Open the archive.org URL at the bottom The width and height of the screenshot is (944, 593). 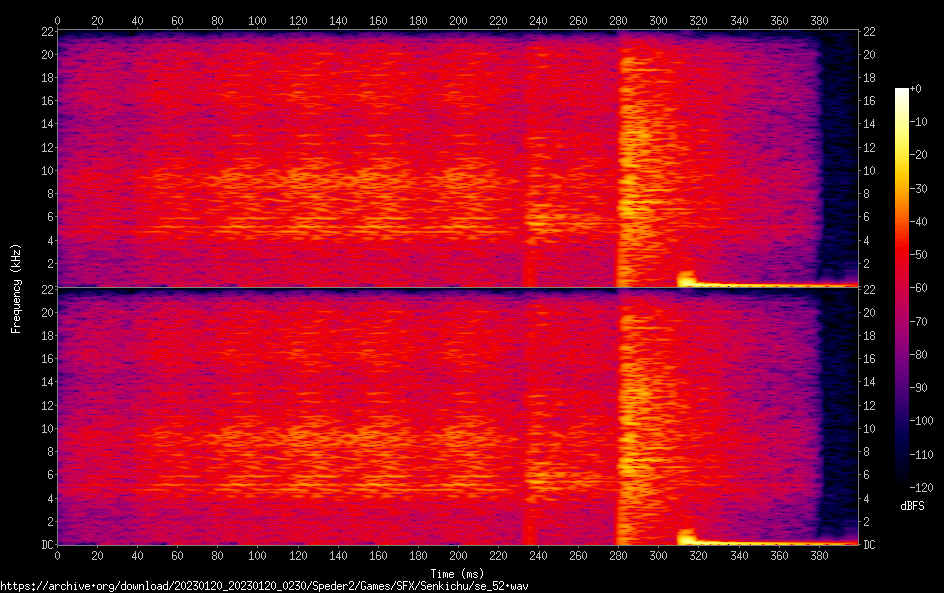click(264, 585)
